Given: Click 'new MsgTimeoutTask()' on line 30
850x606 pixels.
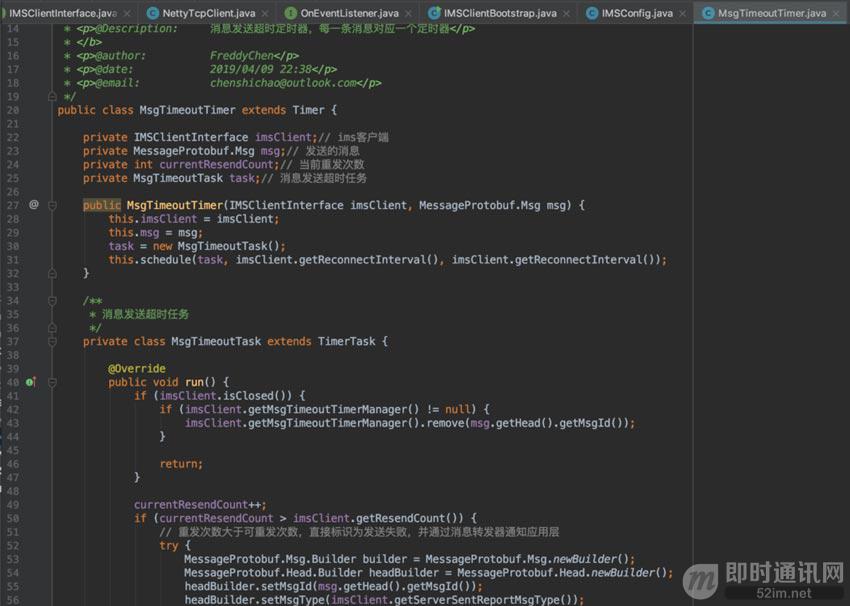Looking at the screenshot, I should point(219,246).
